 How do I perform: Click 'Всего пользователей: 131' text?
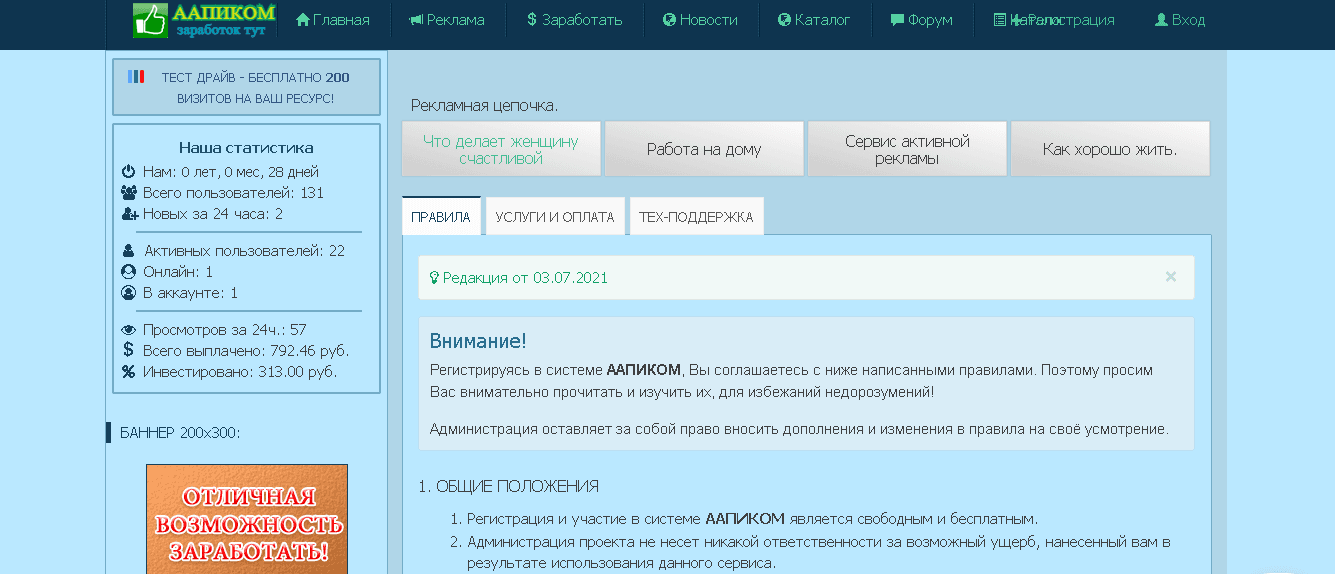pos(233,193)
